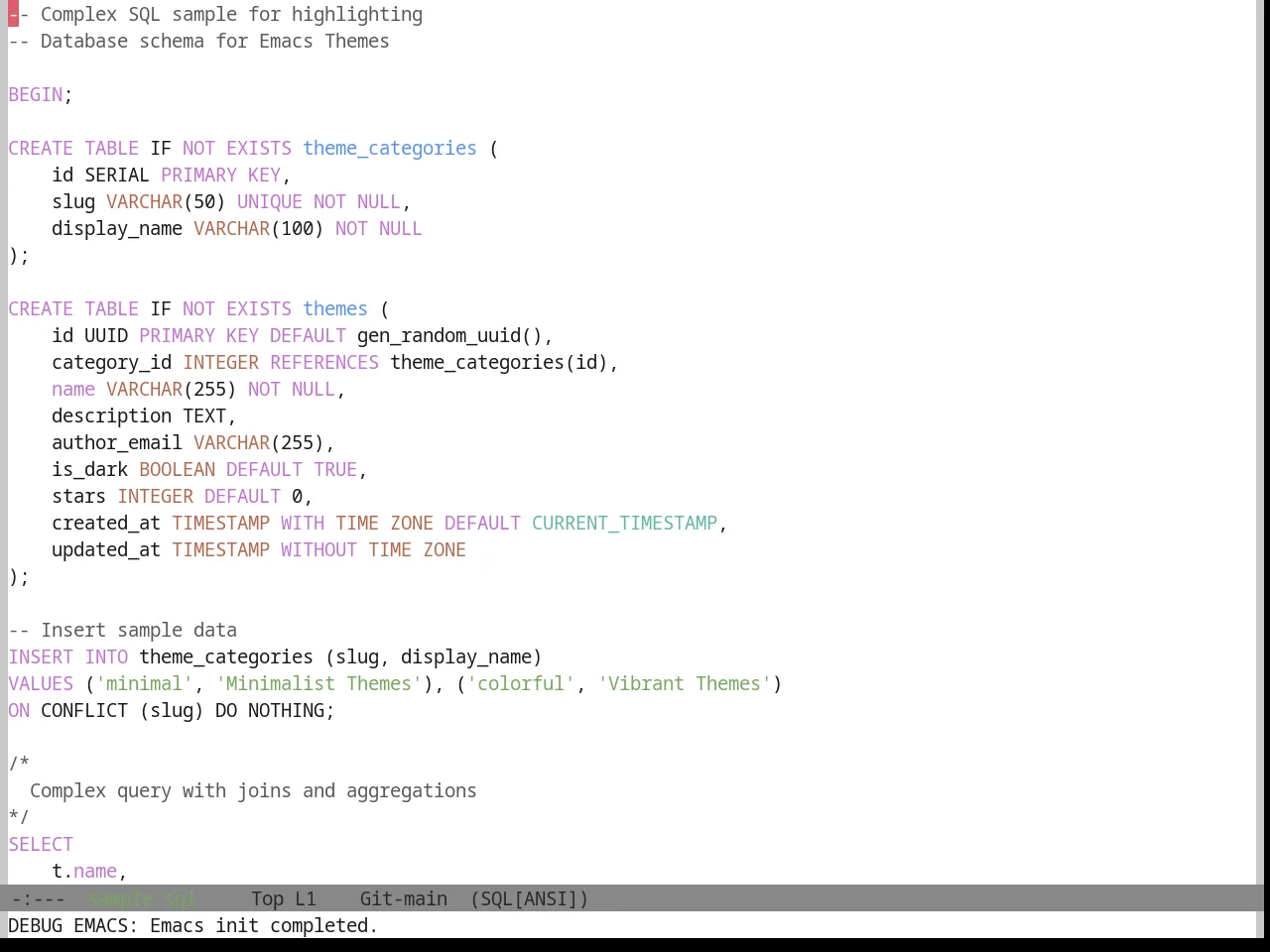Click BOOLEAN type on is_dark line

click(177, 469)
